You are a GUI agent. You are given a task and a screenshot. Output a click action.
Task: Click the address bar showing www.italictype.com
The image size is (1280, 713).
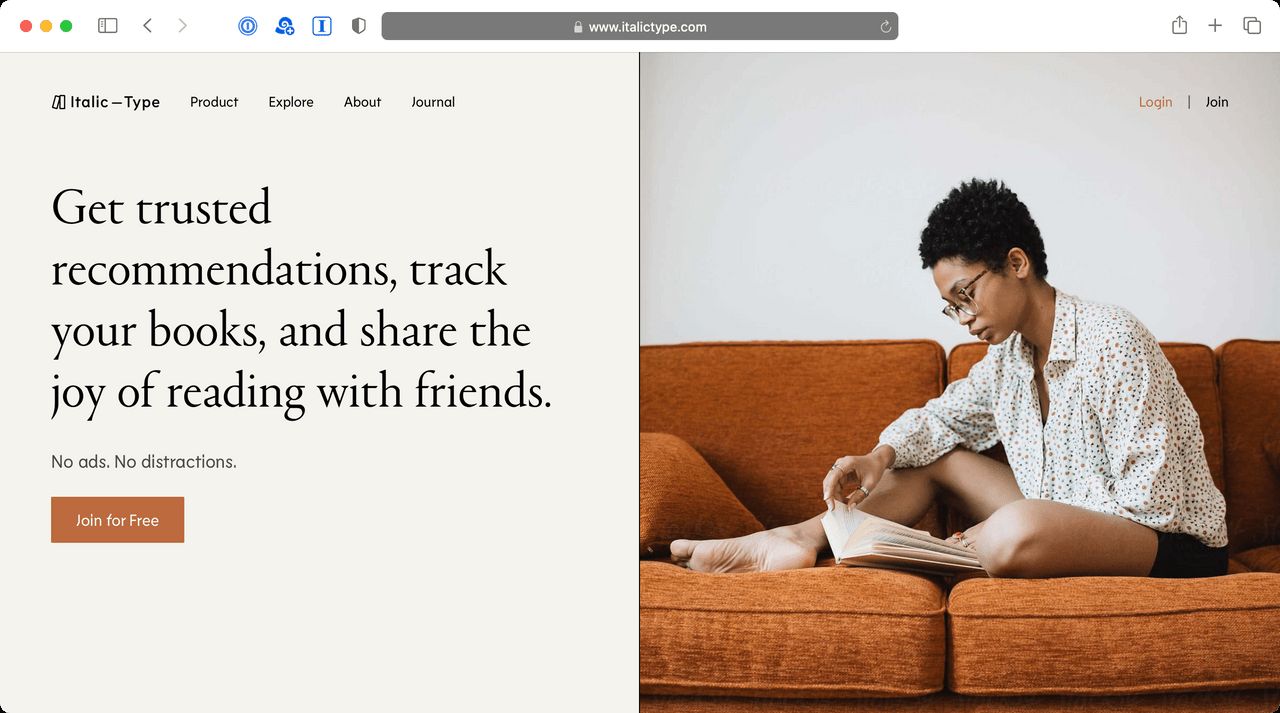click(x=640, y=27)
